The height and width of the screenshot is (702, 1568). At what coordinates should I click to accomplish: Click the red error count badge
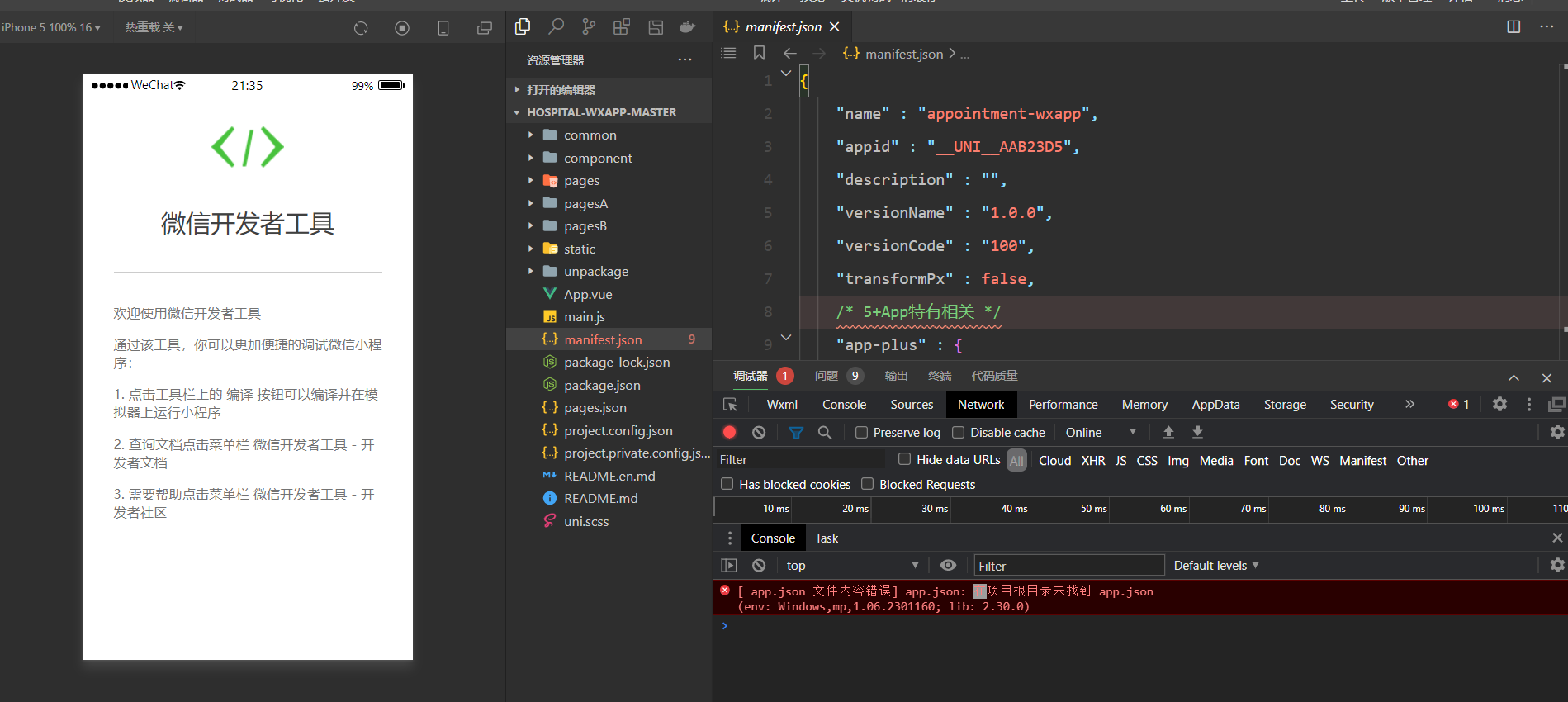784,376
